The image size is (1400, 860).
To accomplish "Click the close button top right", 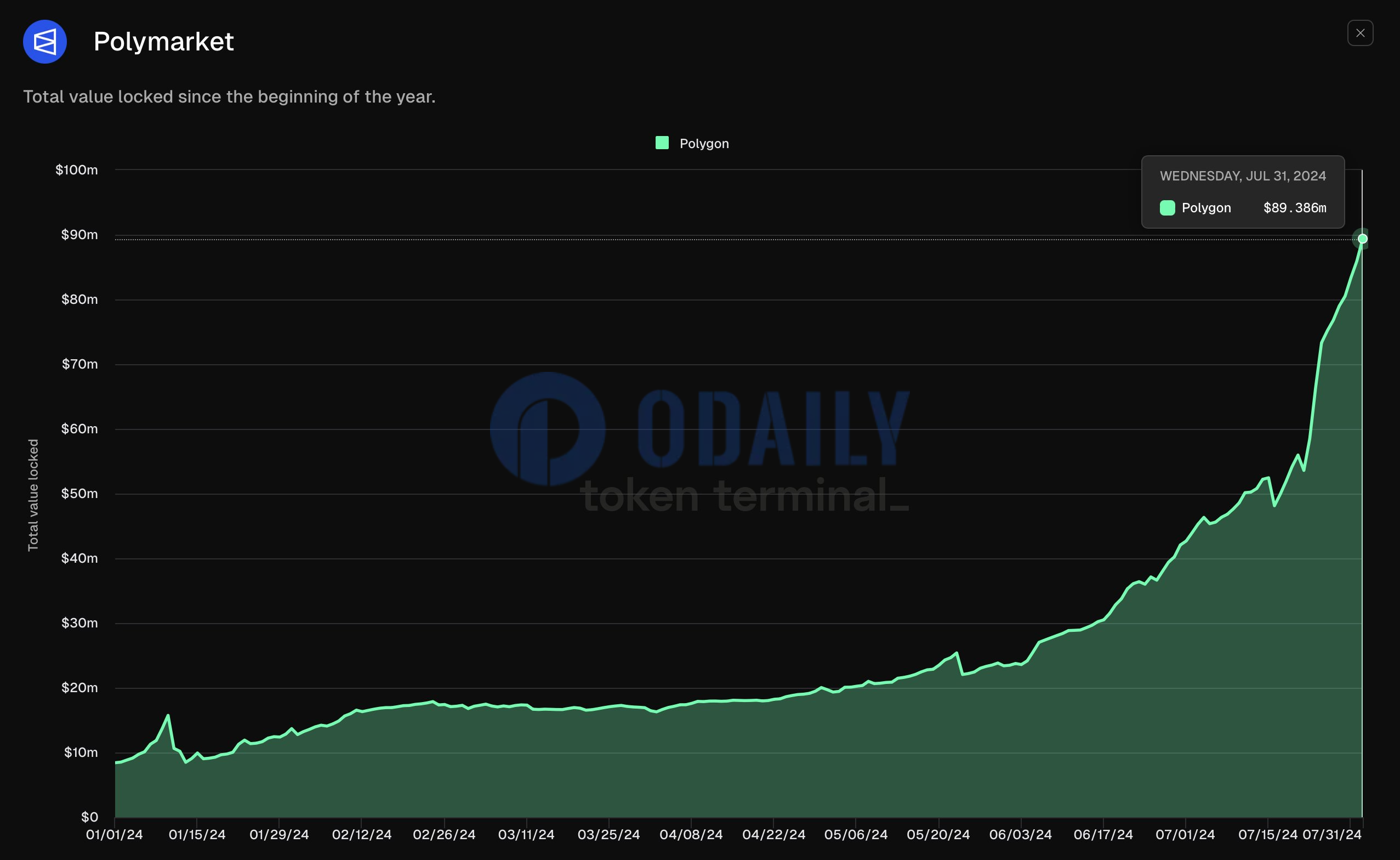I will [1361, 32].
